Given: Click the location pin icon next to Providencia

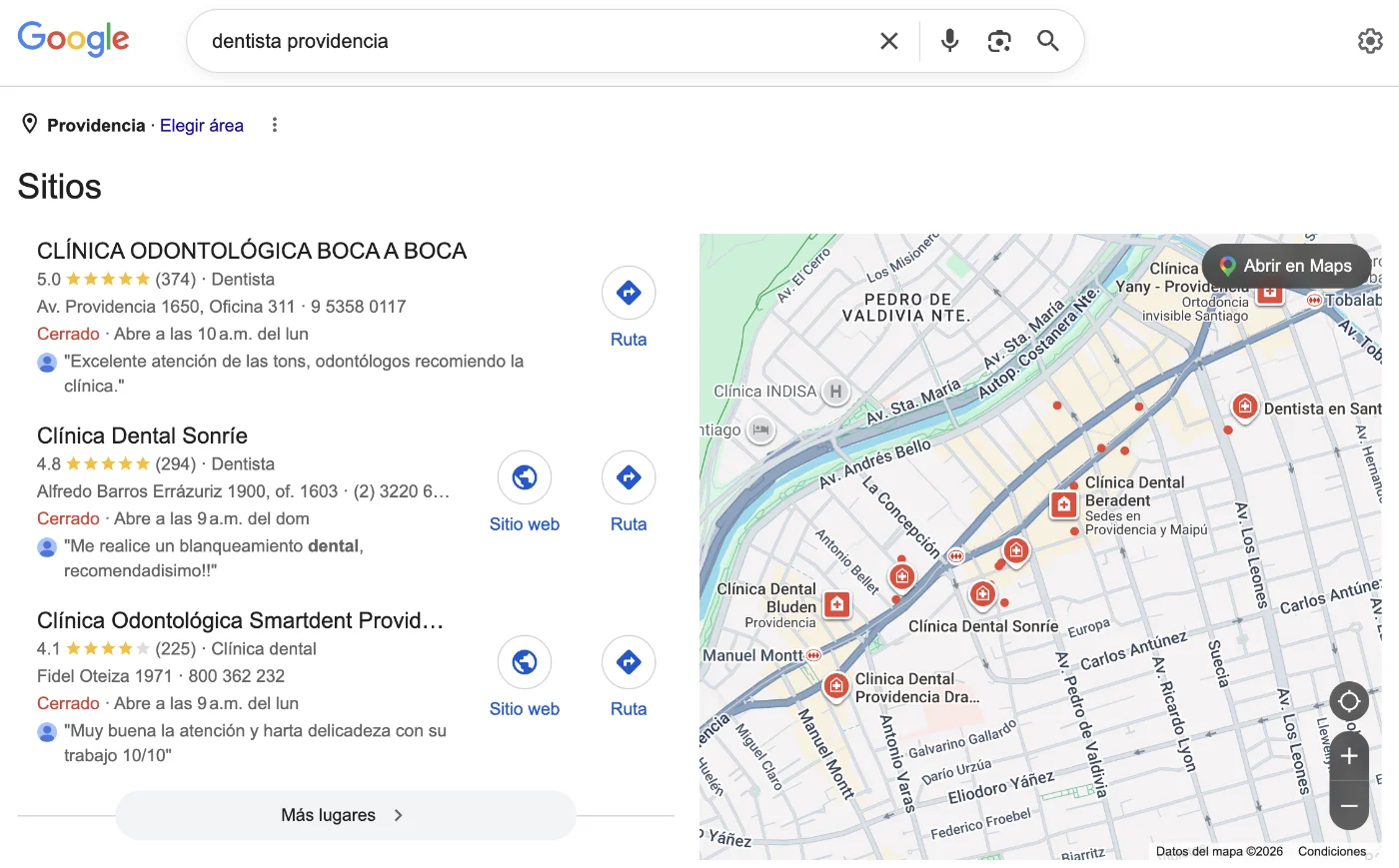Looking at the screenshot, I should click(x=30, y=124).
